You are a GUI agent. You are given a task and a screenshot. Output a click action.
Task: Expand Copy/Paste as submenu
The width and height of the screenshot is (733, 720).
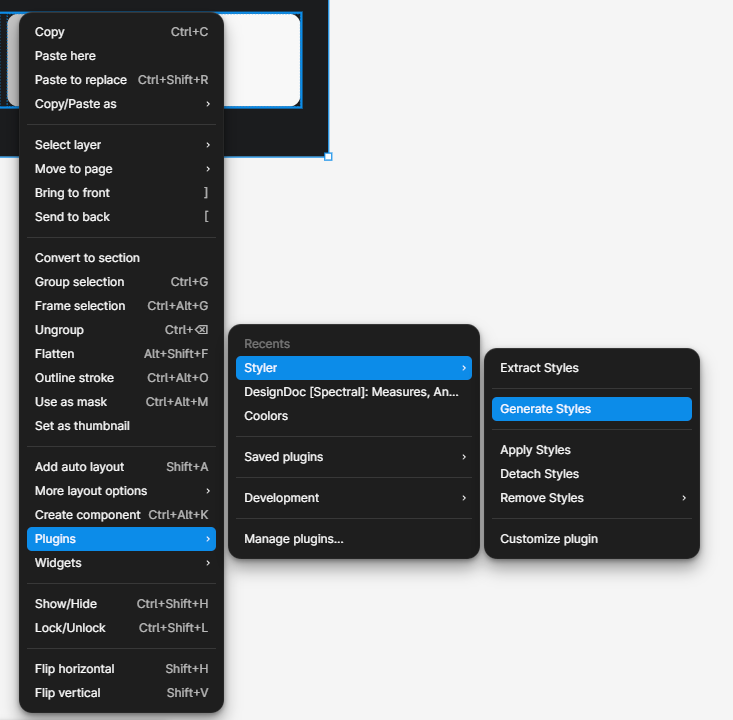pyautogui.click(x=121, y=104)
